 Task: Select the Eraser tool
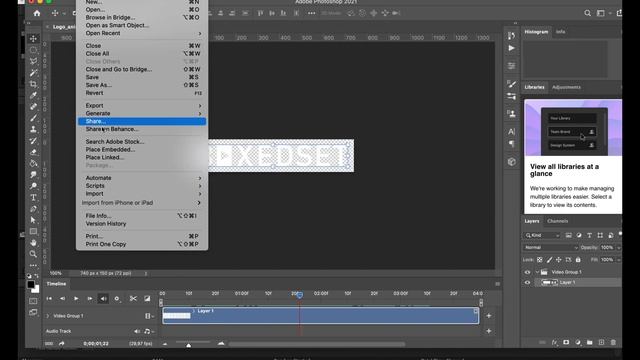coord(33,152)
